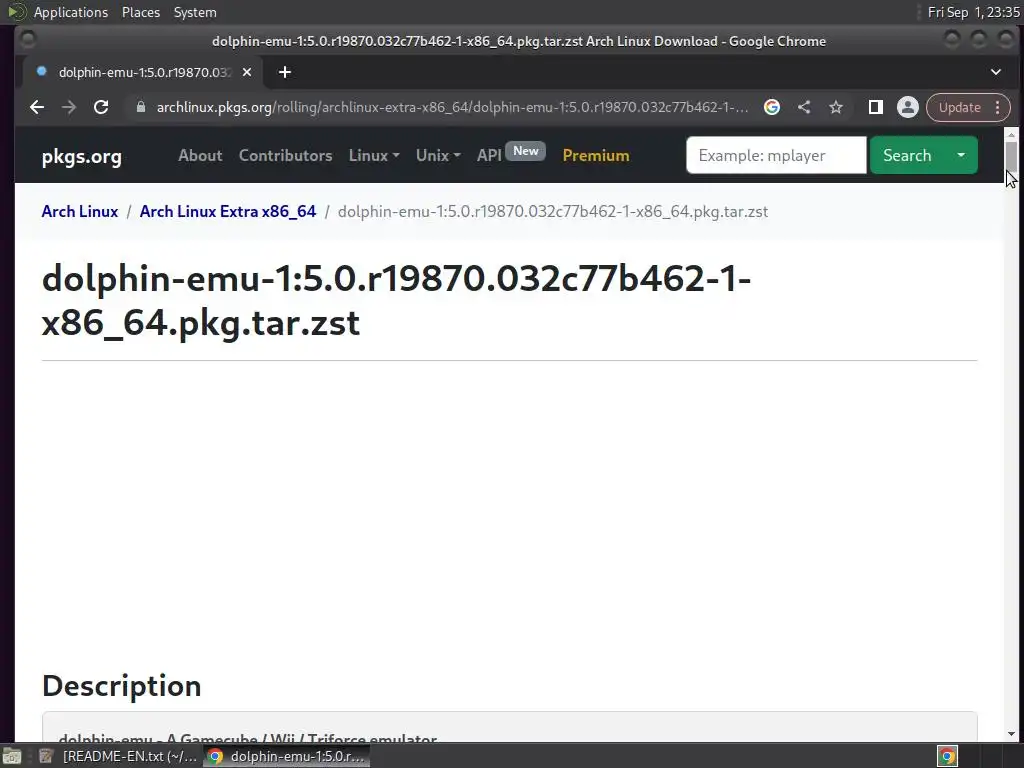Open the Premium page
Screen dimensions: 1024x768
point(596,155)
